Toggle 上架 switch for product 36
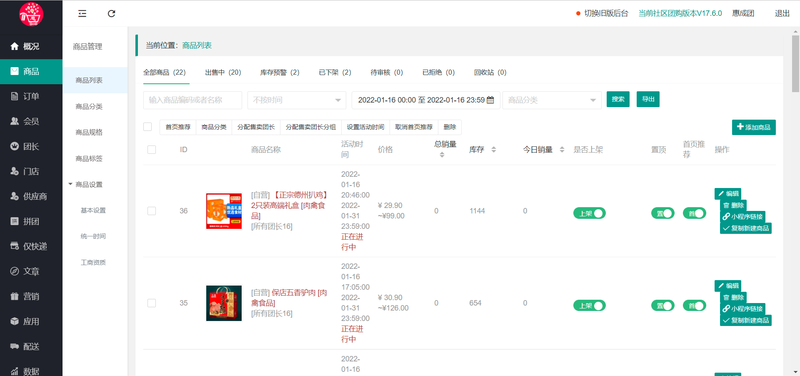Viewport: 800px width, 376px height. point(589,213)
